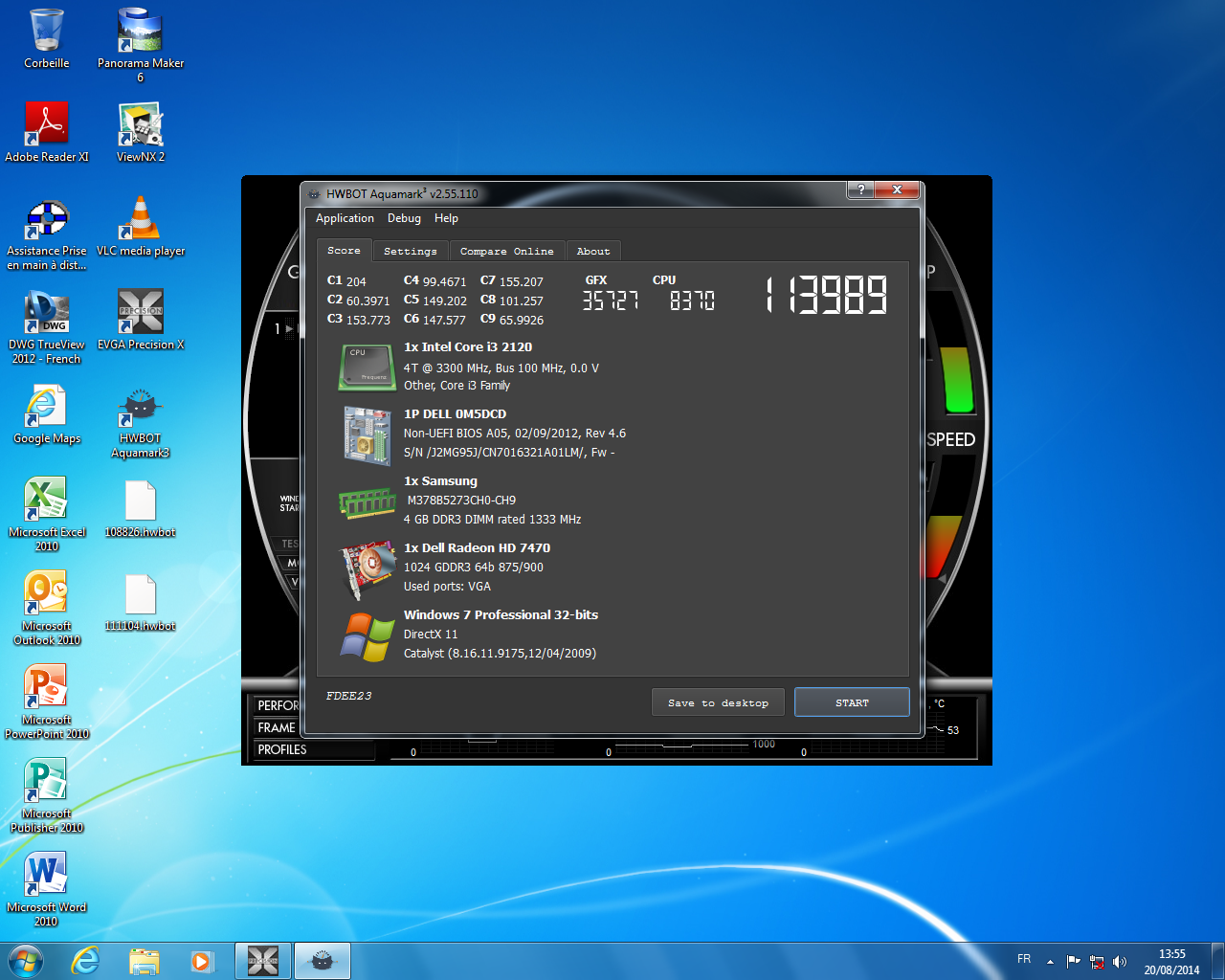Switch to the Compare Online tab

pos(506,251)
